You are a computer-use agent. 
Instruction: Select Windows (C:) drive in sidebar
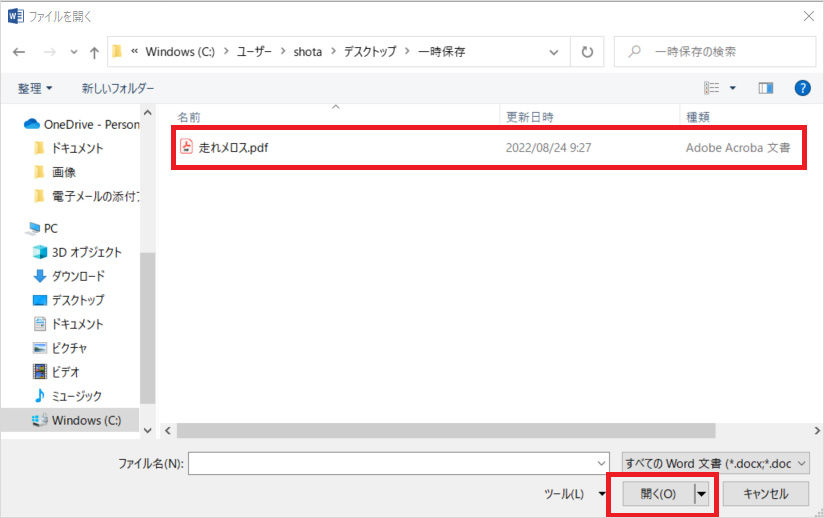70,420
